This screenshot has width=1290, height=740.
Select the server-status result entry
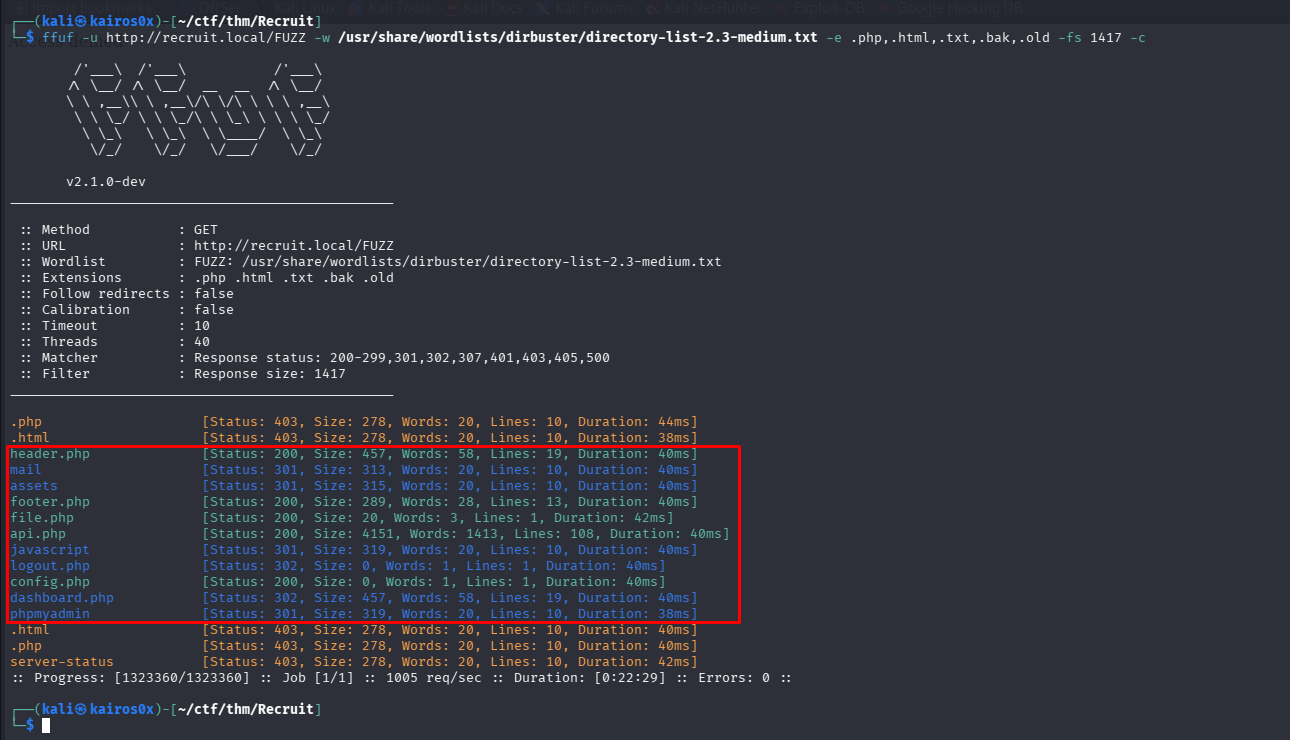(62, 662)
